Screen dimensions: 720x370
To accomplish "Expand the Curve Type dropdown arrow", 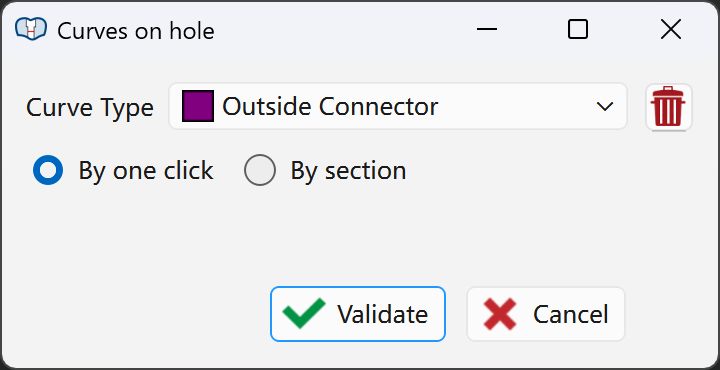I will coord(605,107).
